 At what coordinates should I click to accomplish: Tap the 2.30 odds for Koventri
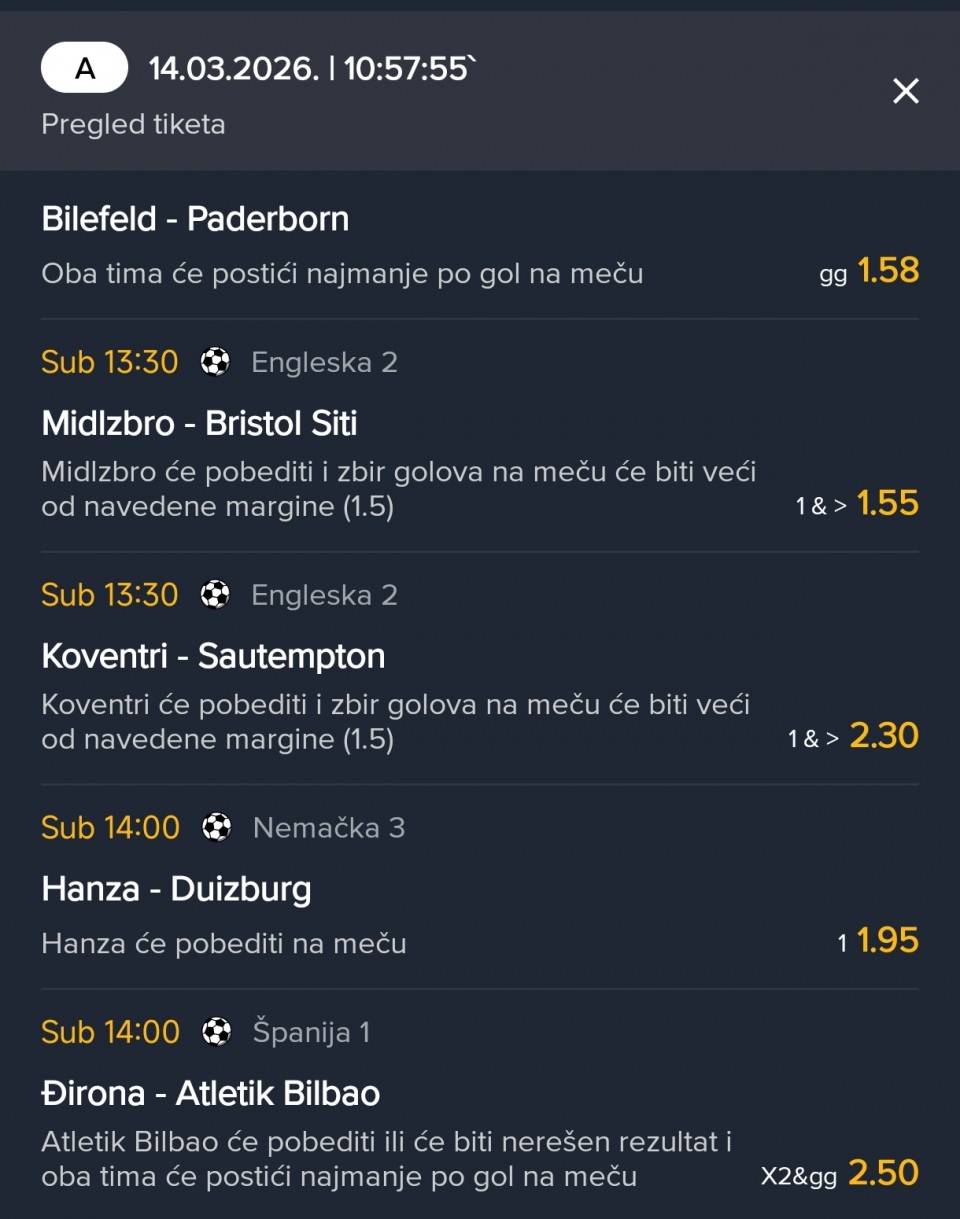click(x=884, y=737)
